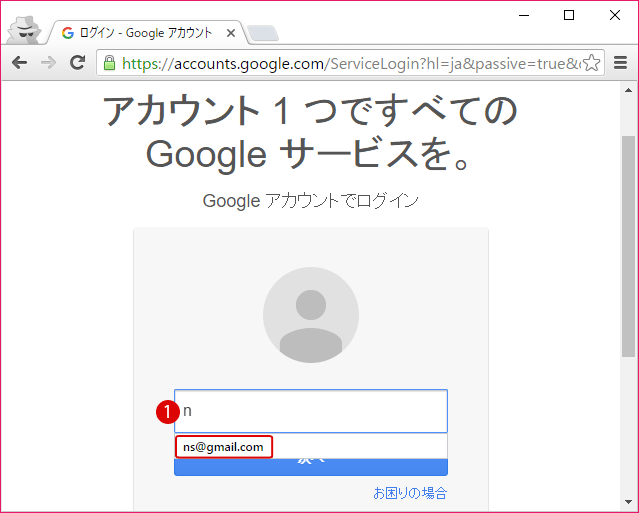This screenshot has height=513, width=639.
Task: Reload the Google login page
Action: (77, 63)
